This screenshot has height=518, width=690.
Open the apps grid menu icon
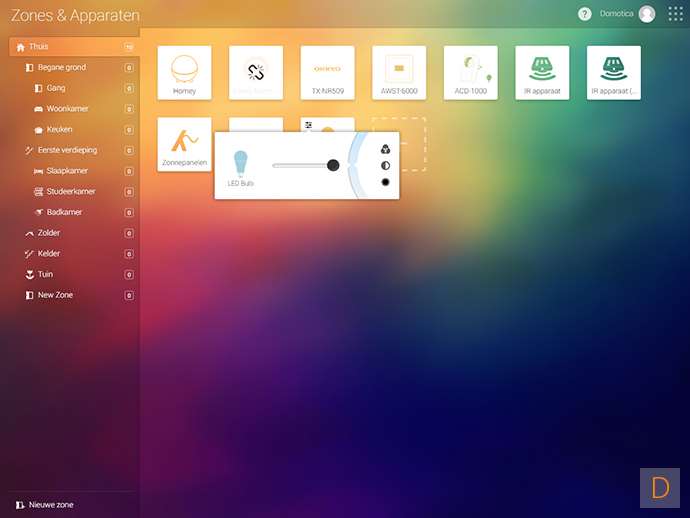coord(675,14)
